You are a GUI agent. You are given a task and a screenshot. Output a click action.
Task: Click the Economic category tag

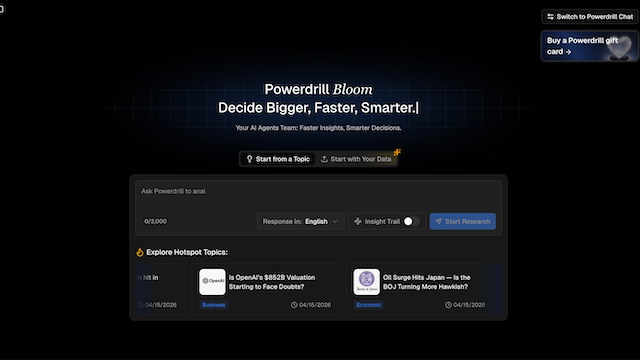[369, 305]
